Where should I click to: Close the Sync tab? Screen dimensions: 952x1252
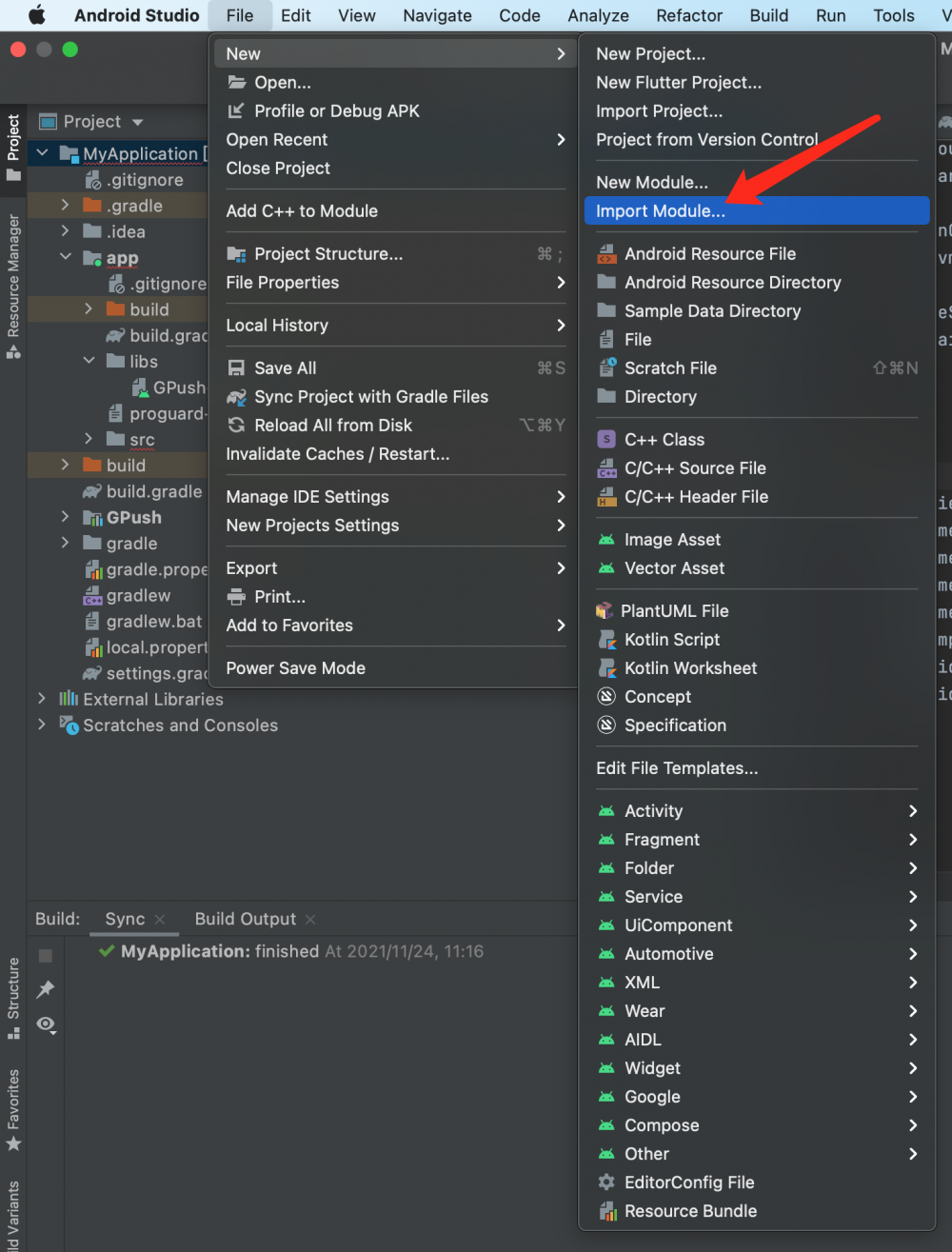tap(160, 920)
